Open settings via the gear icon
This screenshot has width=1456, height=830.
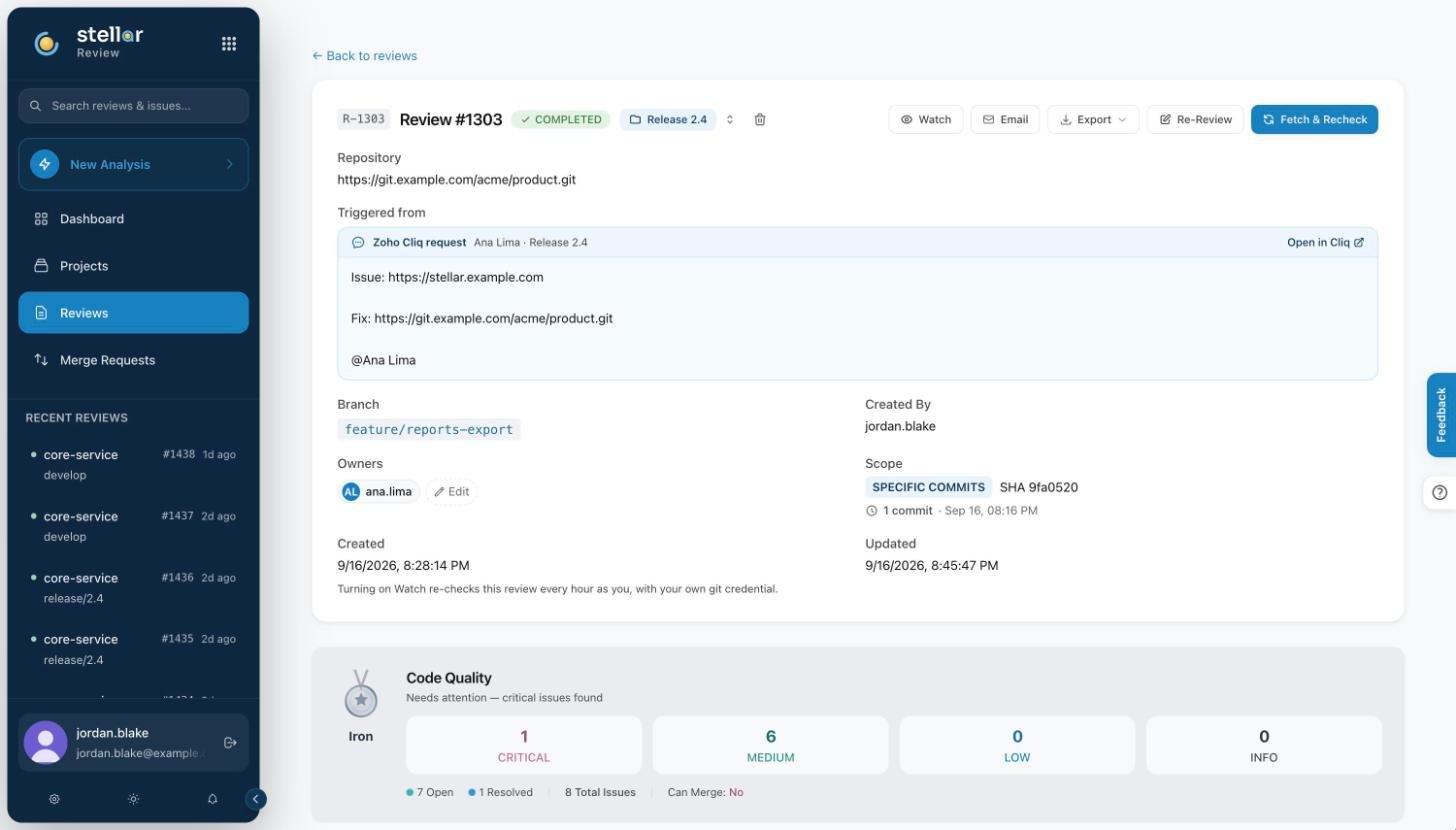(x=54, y=799)
